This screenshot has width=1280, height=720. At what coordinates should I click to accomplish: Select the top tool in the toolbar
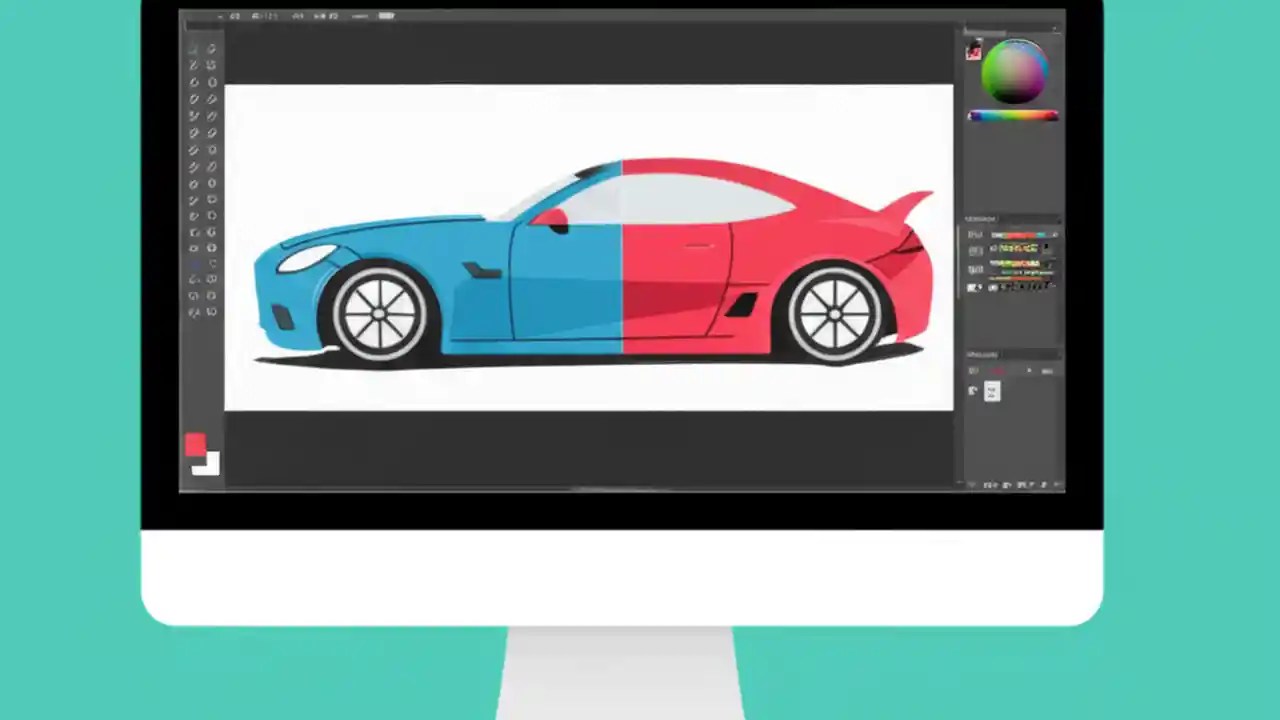pyautogui.click(x=193, y=48)
